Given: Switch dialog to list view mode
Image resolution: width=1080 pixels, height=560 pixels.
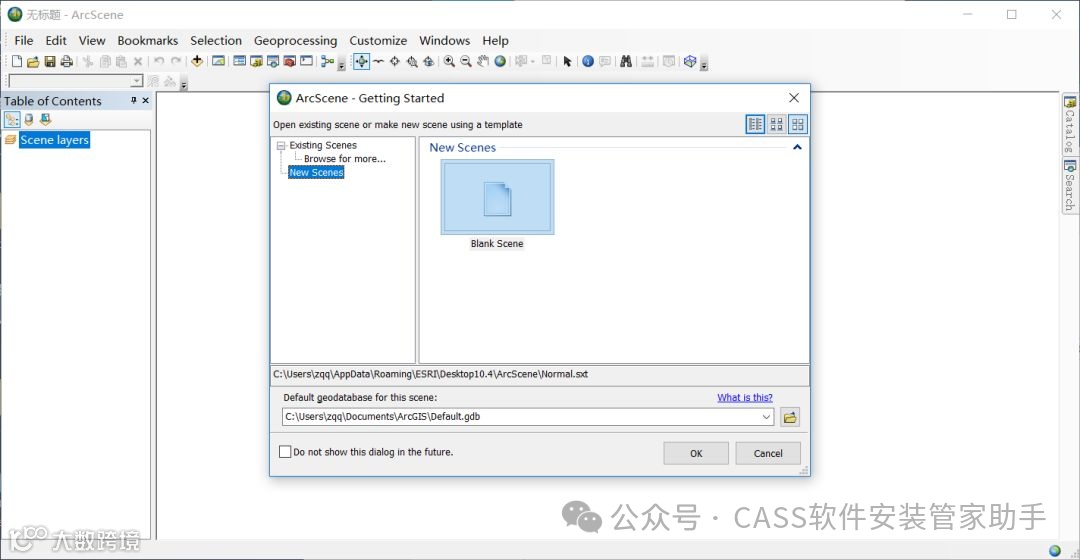Looking at the screenshot, I should point(756,124).
